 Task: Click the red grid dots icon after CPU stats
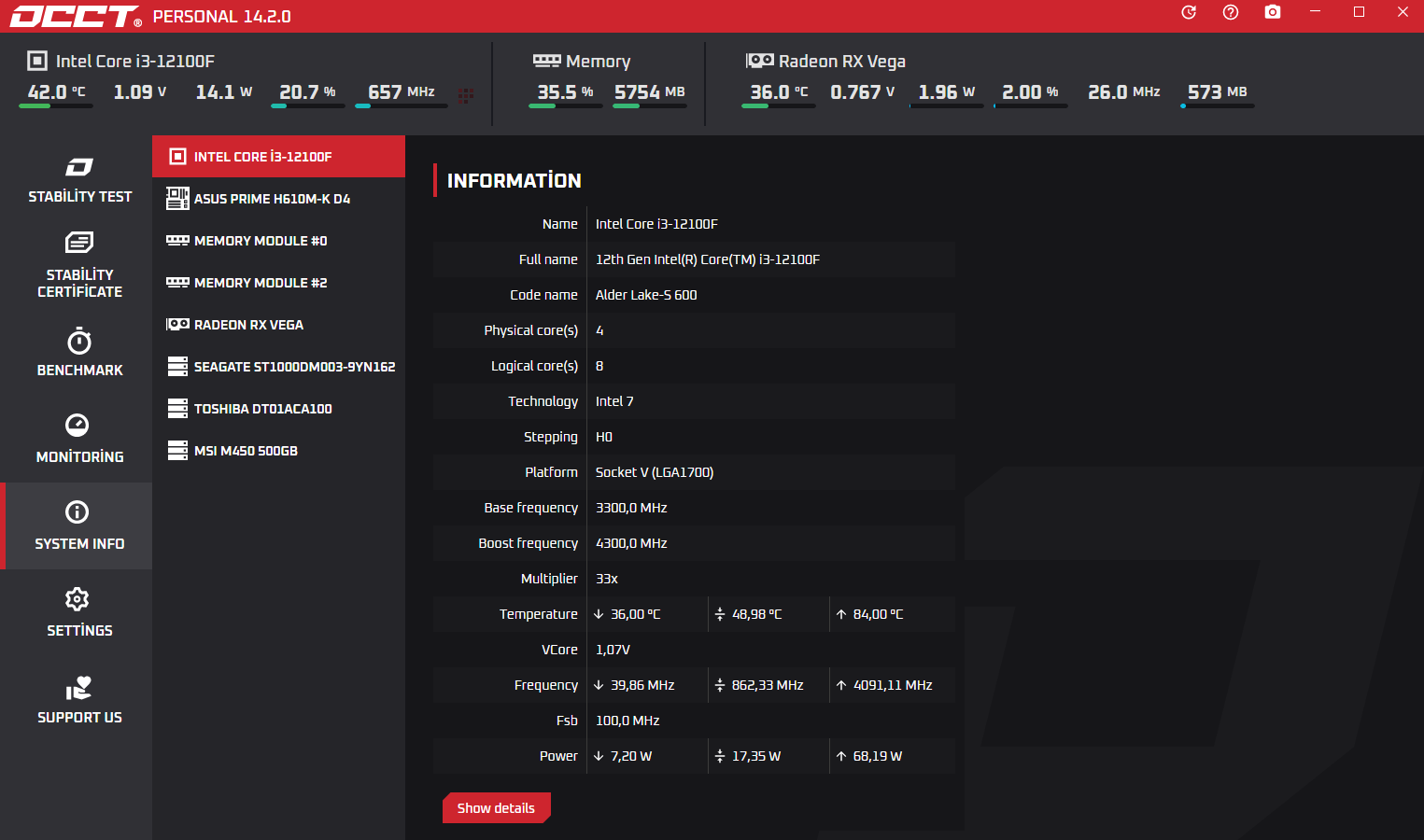[466, 95]
